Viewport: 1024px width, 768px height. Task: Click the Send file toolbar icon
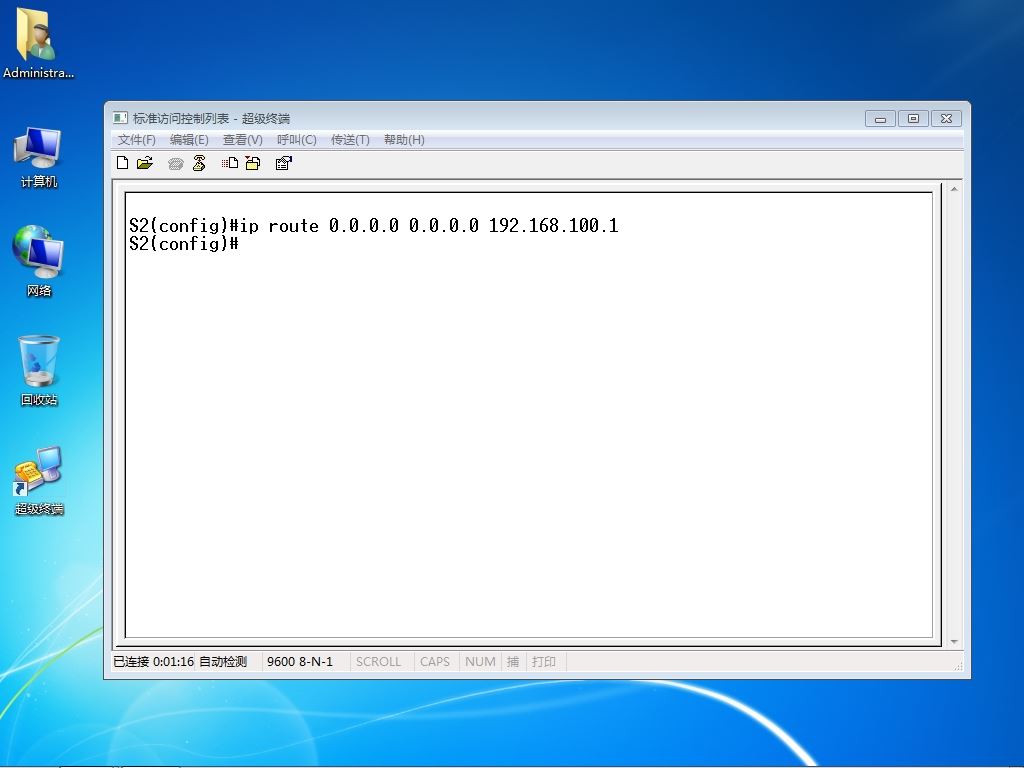pos(229,163)
